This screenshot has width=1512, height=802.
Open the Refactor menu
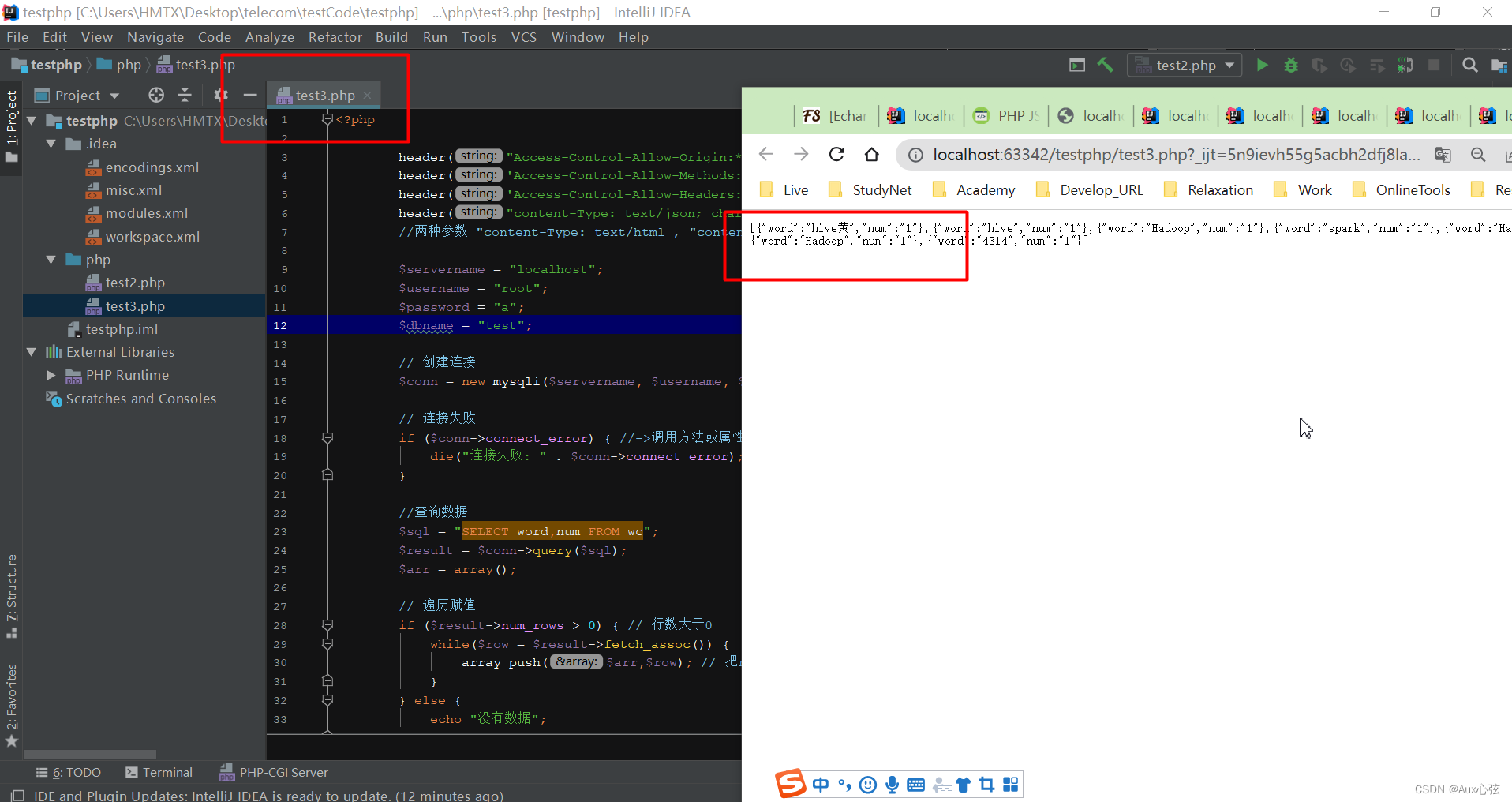pyautogui.click(x=335, y=37)
